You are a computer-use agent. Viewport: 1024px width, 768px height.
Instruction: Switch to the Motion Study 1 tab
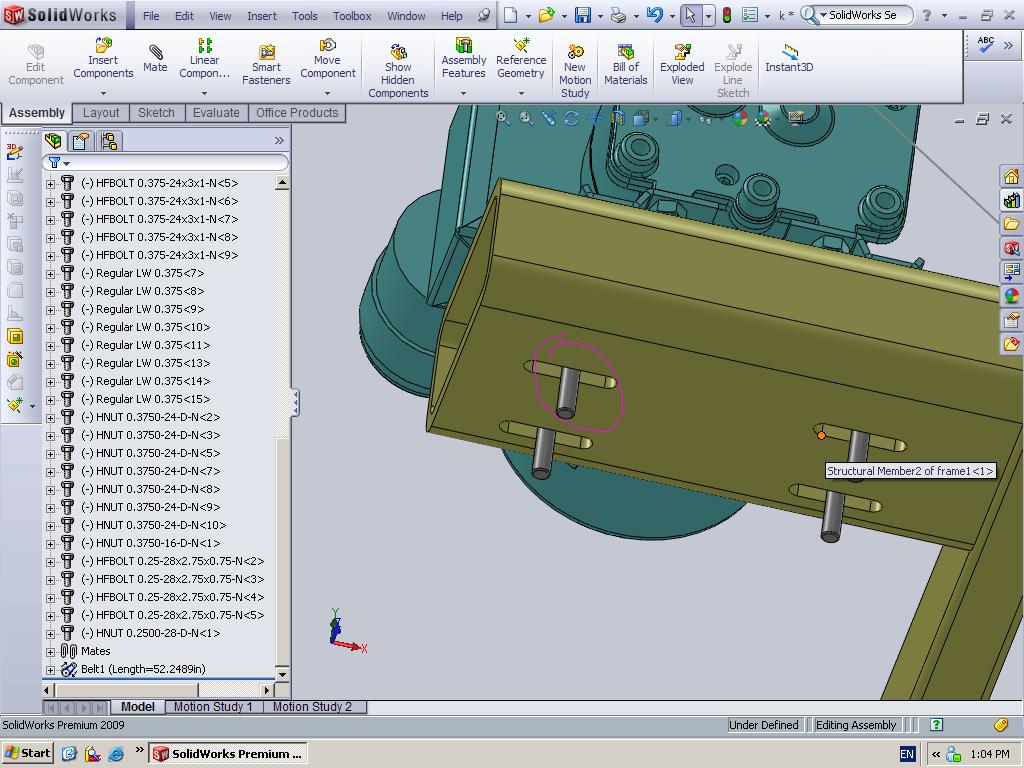213,707
